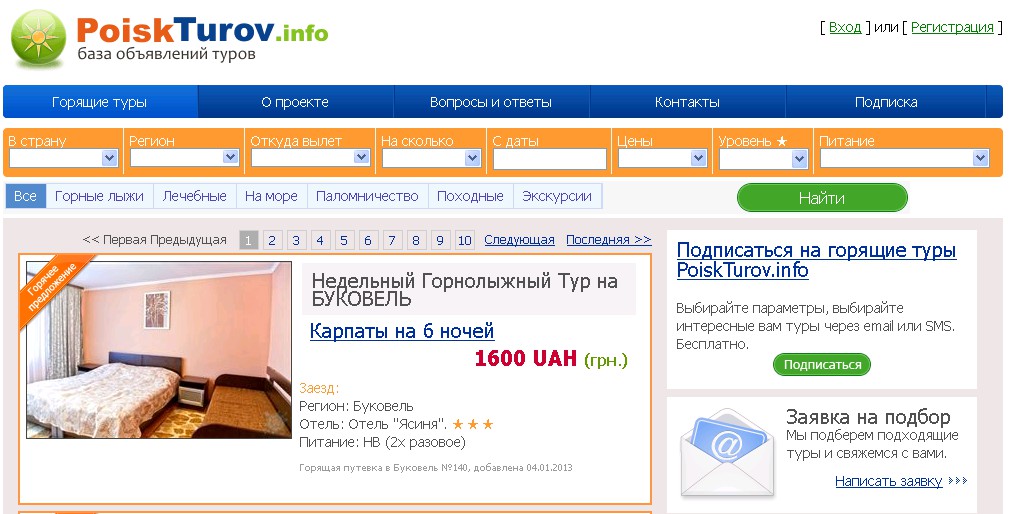Click the Заявка на подбор heading
This screenshot has width=1009, height=514.
(x=868, y=417)
